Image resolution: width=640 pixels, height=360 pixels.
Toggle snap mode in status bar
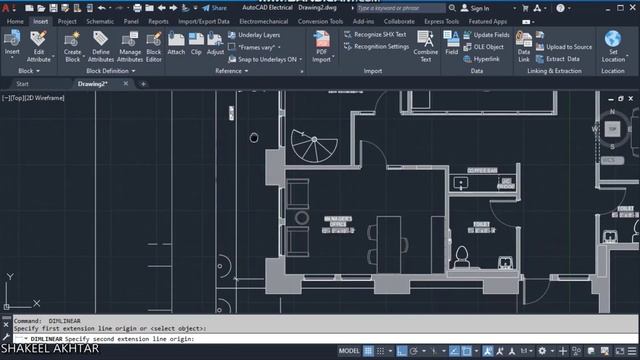click(x=380, y=351)
